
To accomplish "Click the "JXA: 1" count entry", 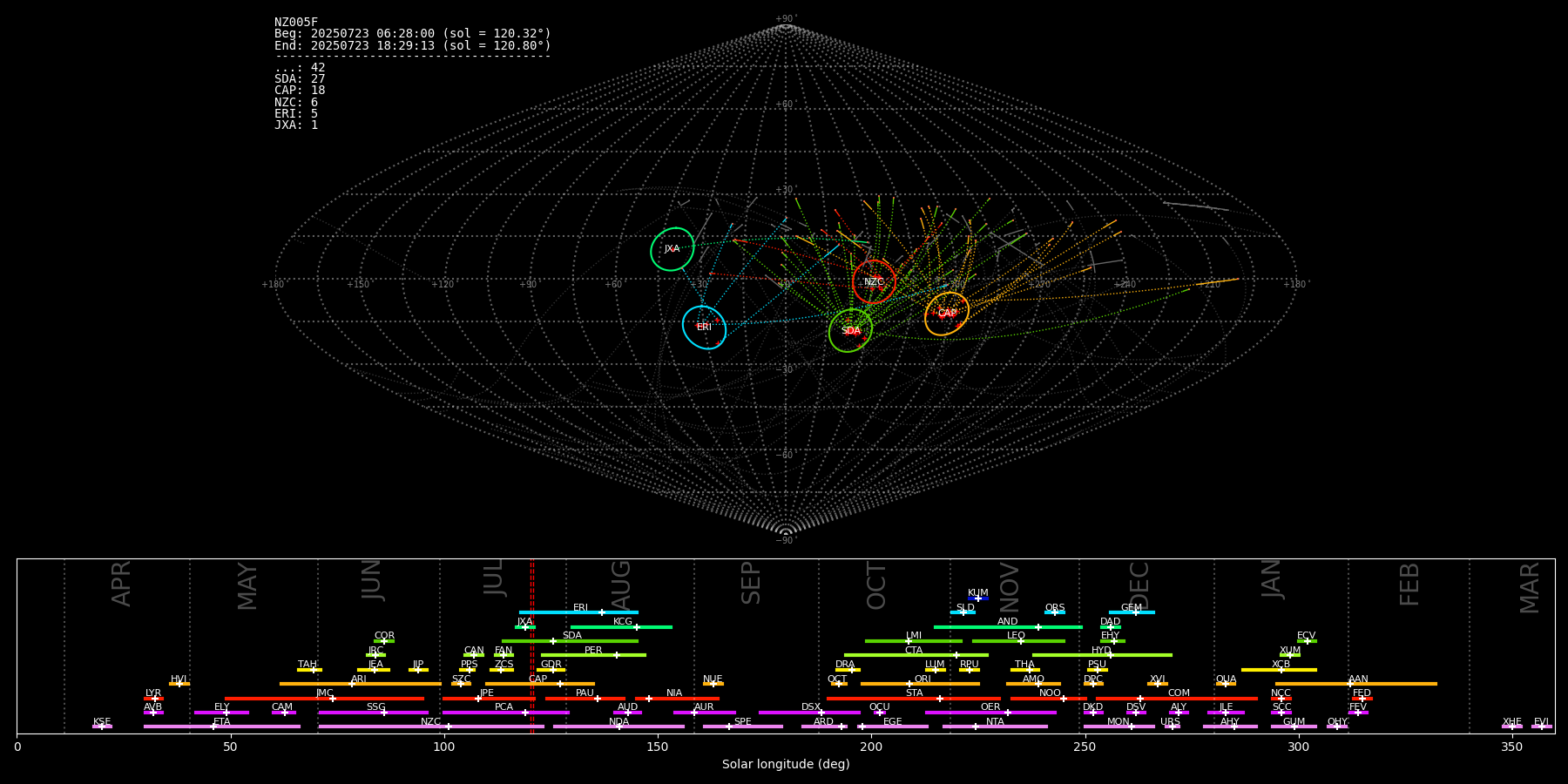I will point(296,125).
